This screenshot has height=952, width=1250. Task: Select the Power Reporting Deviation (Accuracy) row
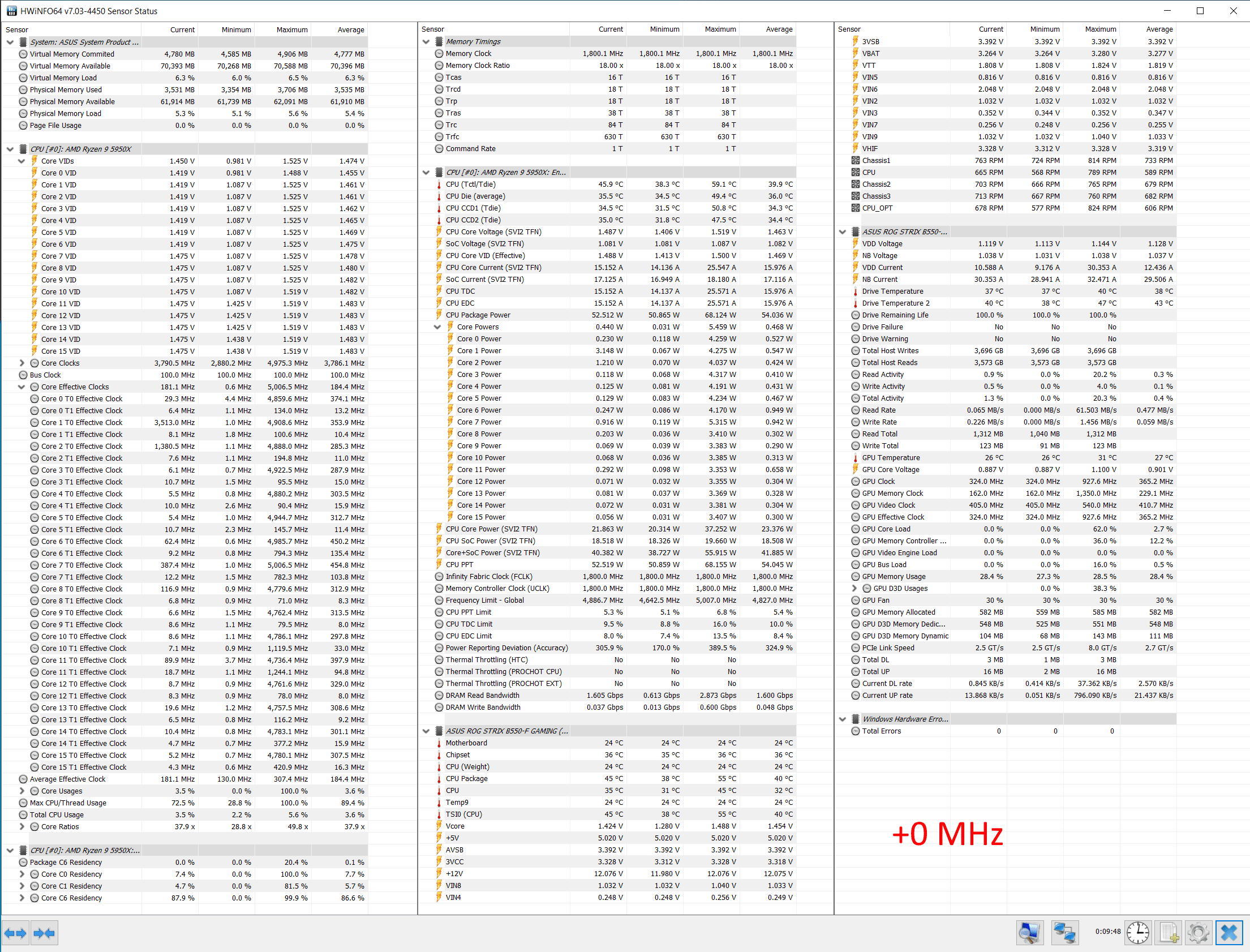pyautogui.click(x=607, y=647)
